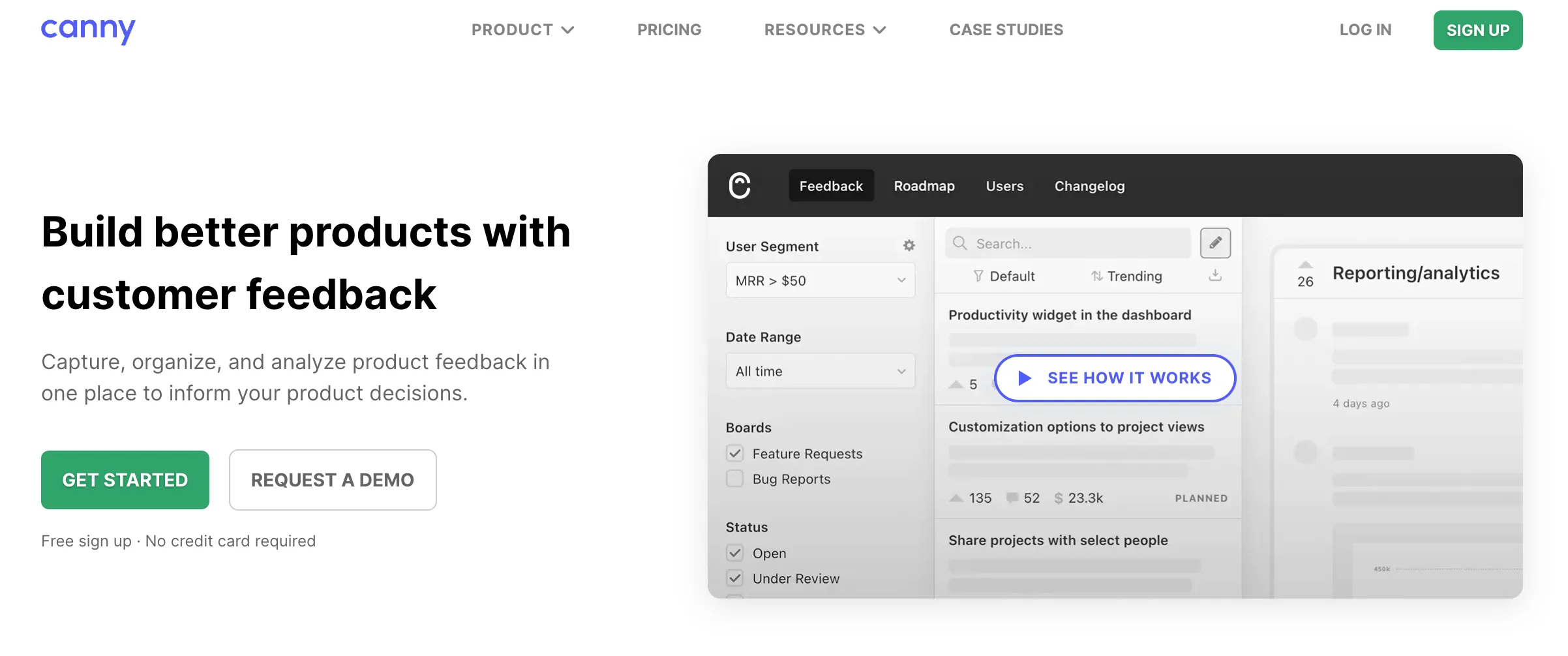Click the Trending sort arrows icon
The width and height of the screenshot is (1568, 656).
1097,276
